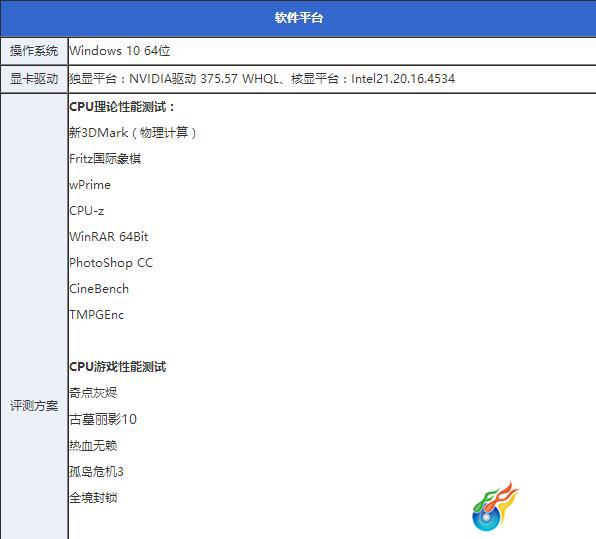Select the Fritz国际象棋 entry
The height and width of the screenshot is (539, 596).
point(105,159)
